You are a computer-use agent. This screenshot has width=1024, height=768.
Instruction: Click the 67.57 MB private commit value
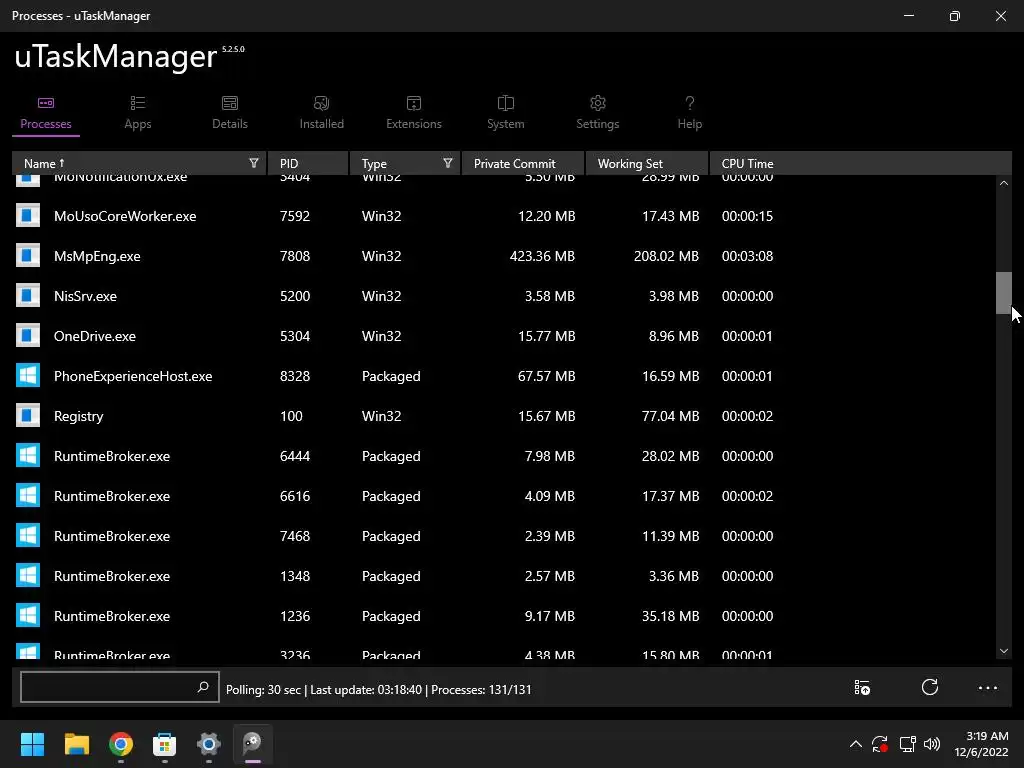546,376
